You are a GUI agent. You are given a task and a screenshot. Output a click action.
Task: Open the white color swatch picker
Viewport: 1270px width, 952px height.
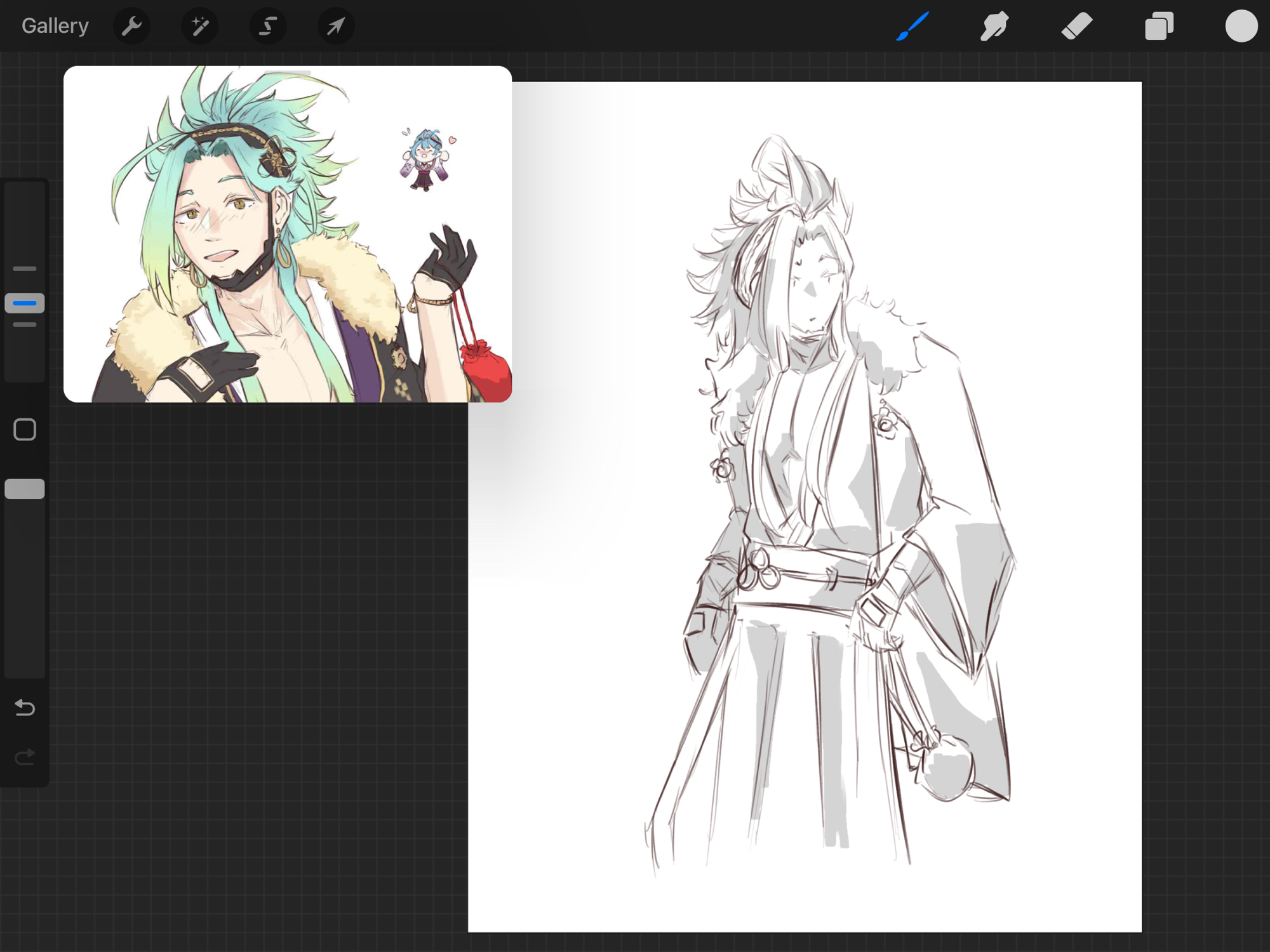1241,26
